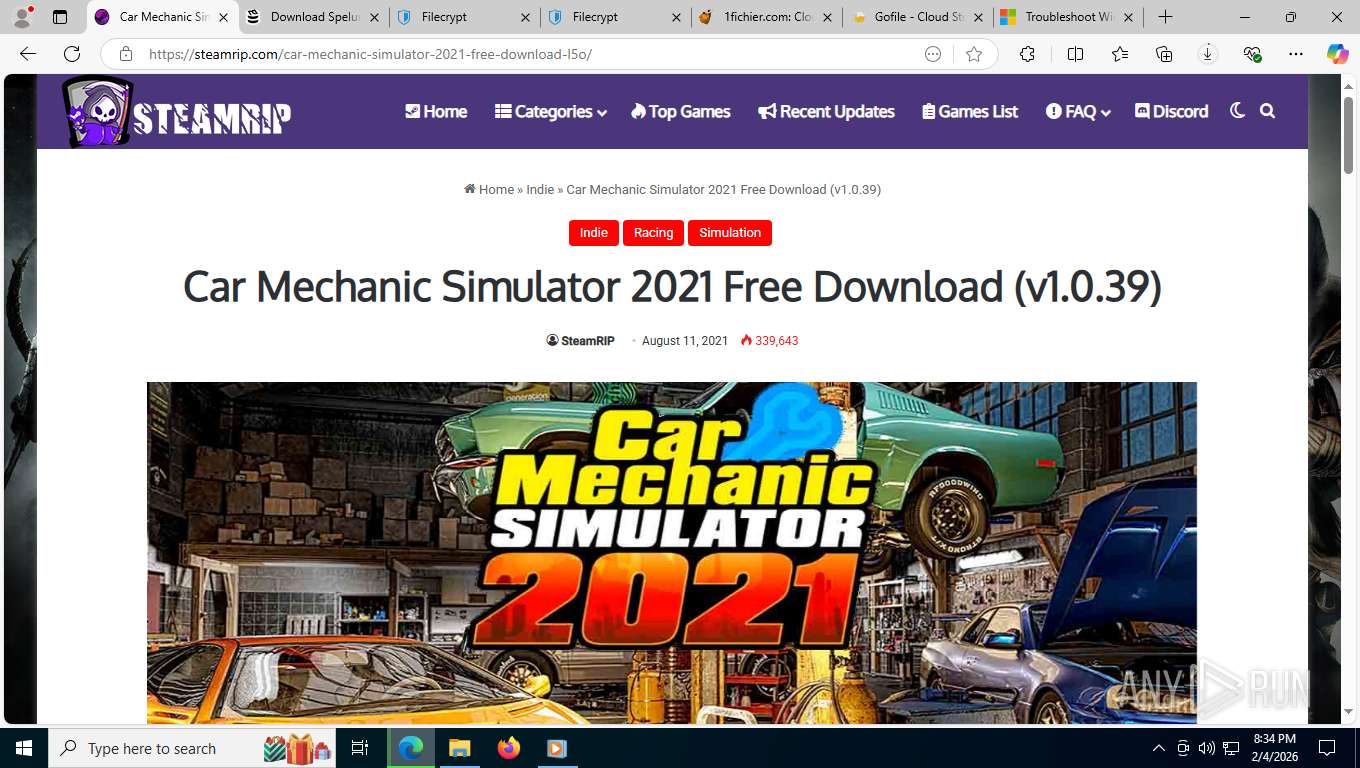The image size is (1360, 768).
Task: Click the page vertical scrollbar thumb
Action: pyautogui.click(x=1348, y=134)
